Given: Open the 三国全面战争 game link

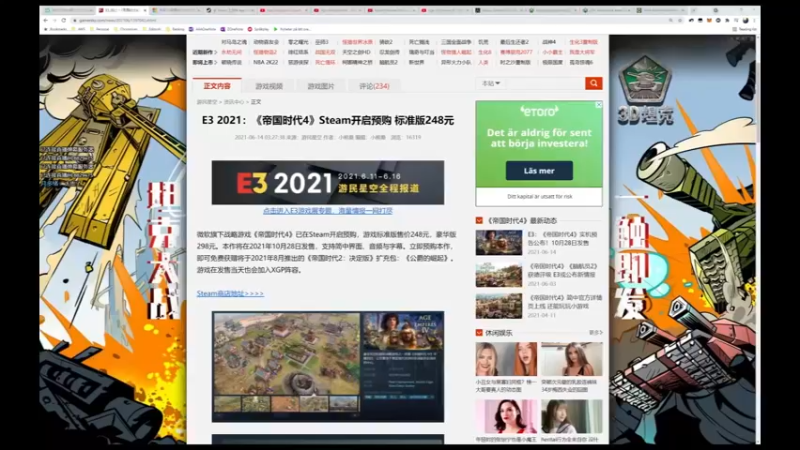Looking at the screenshot, I should pos(456,42).
